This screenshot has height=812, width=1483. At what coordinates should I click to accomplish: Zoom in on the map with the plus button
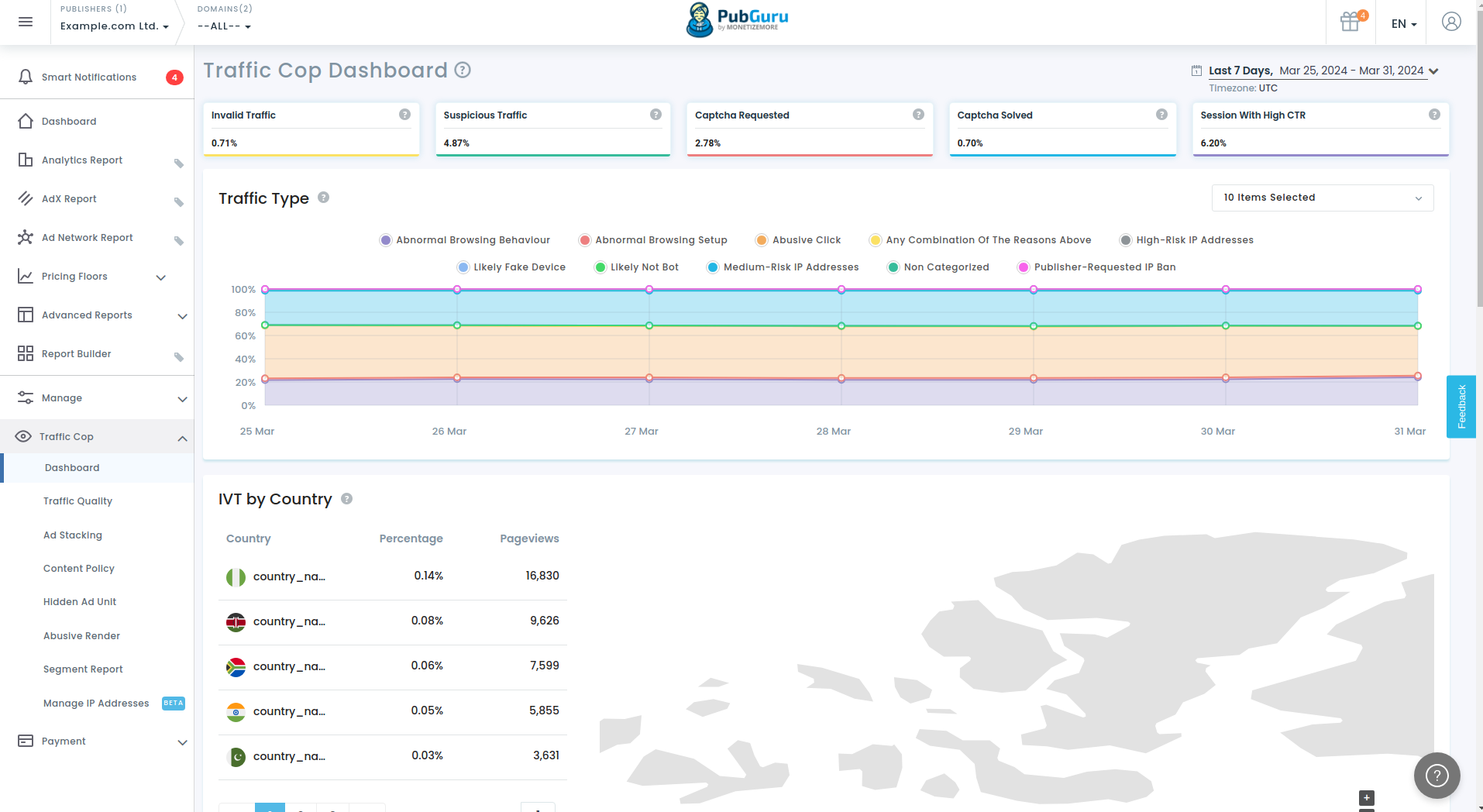[x=1368, y=797]
